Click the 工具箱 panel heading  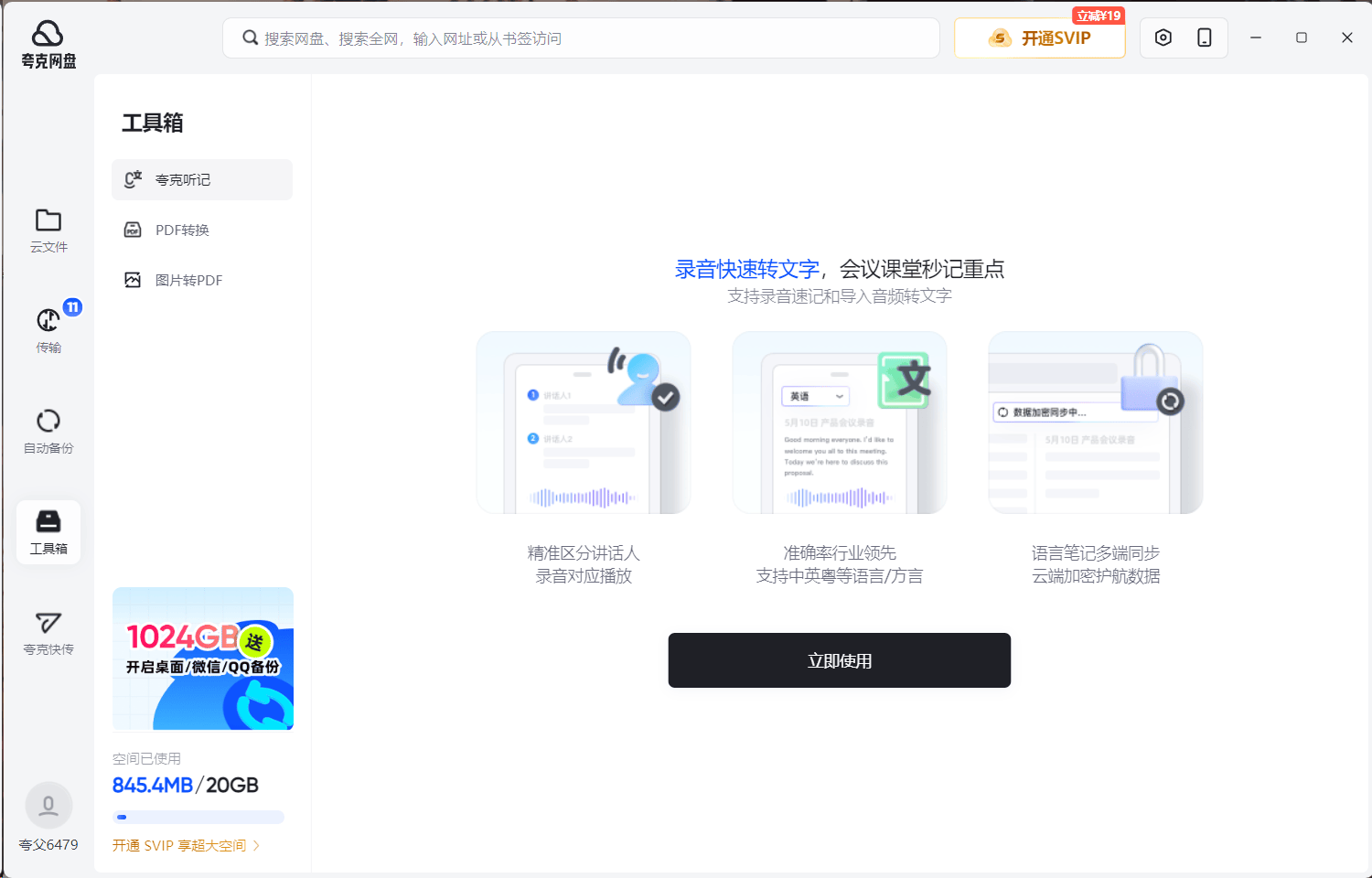pos(153,123)
